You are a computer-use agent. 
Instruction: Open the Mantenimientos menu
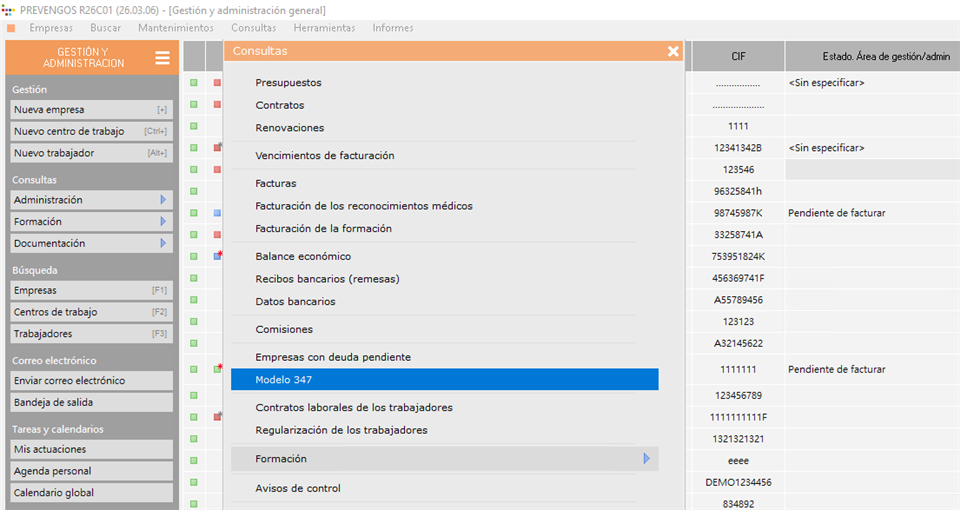pyautogui.click(x=175, y=28)
